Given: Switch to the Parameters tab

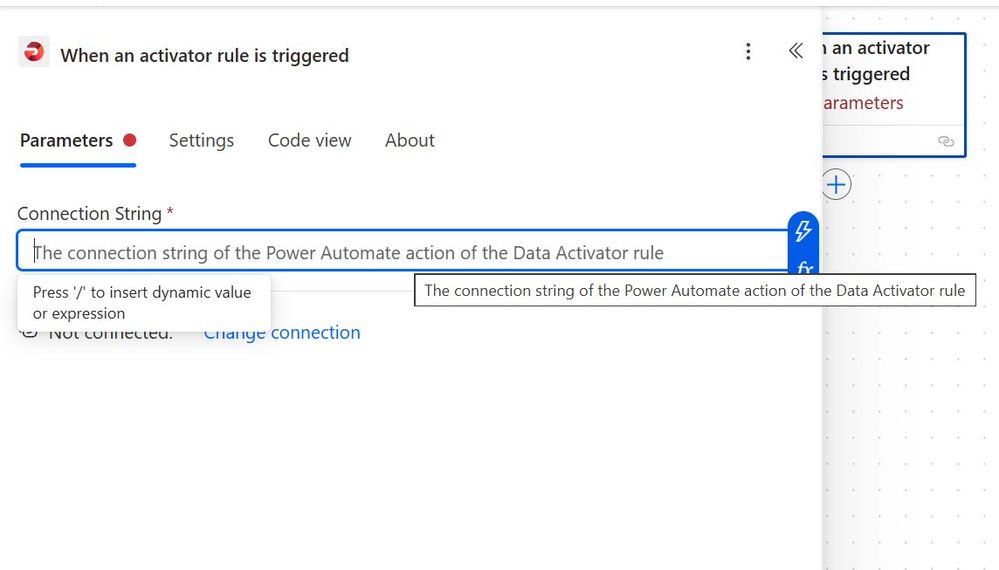Looking at the screenshot, I should [x=66, y=141].
